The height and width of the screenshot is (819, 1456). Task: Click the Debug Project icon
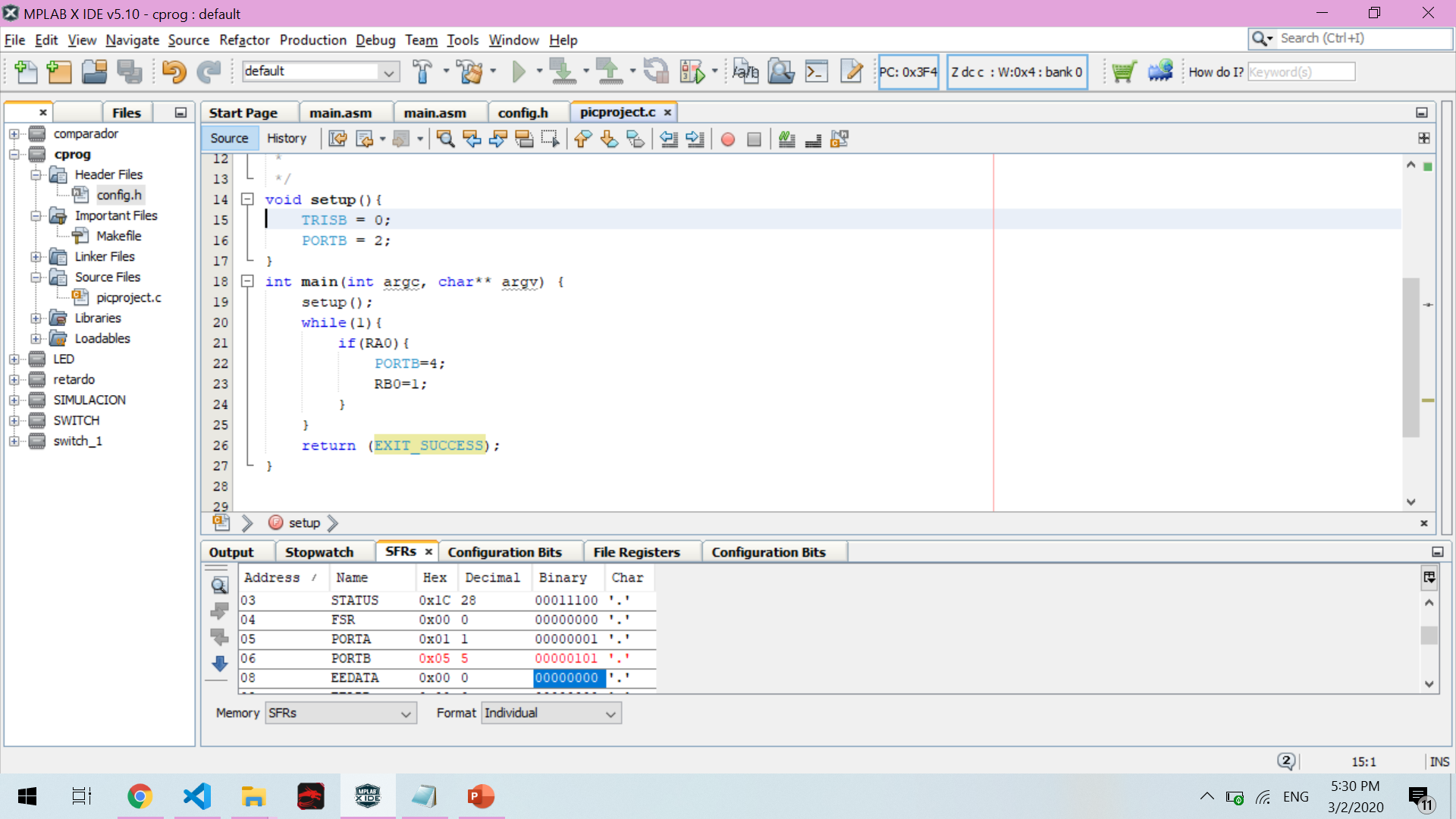pyautogui.click(x=692, y=72)
